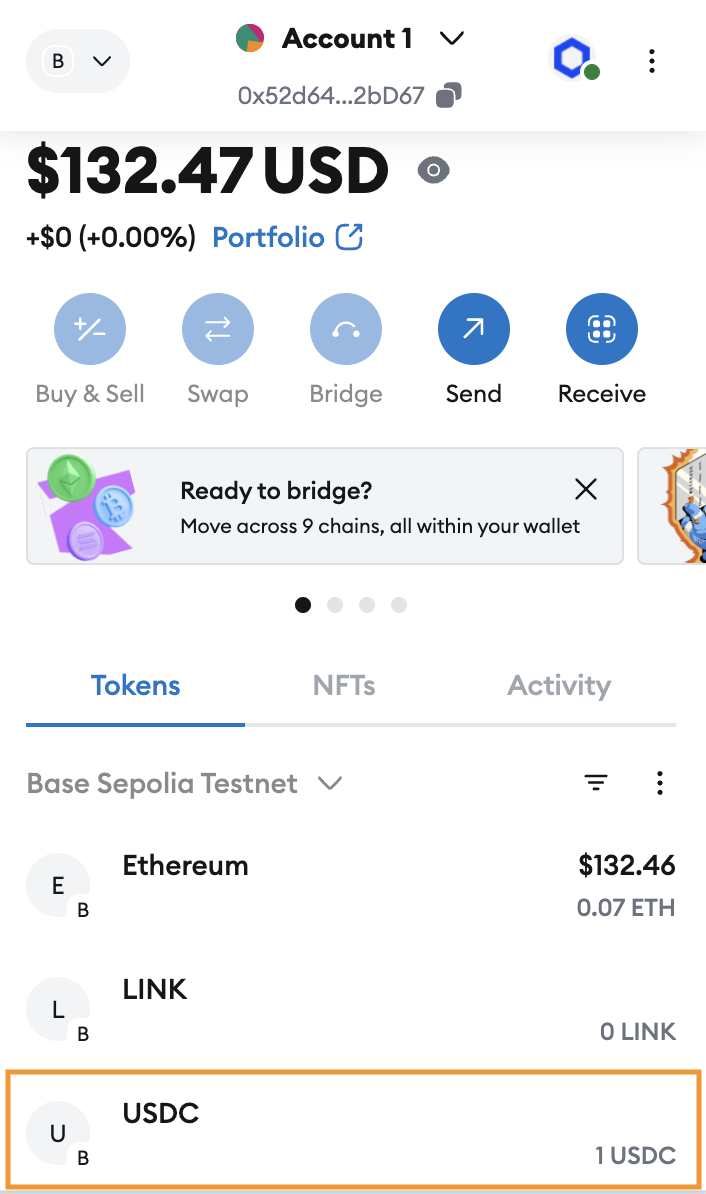Click the token sort filter icon
The width and height of the screenshot is (706, 1194).
pos(596,783)
